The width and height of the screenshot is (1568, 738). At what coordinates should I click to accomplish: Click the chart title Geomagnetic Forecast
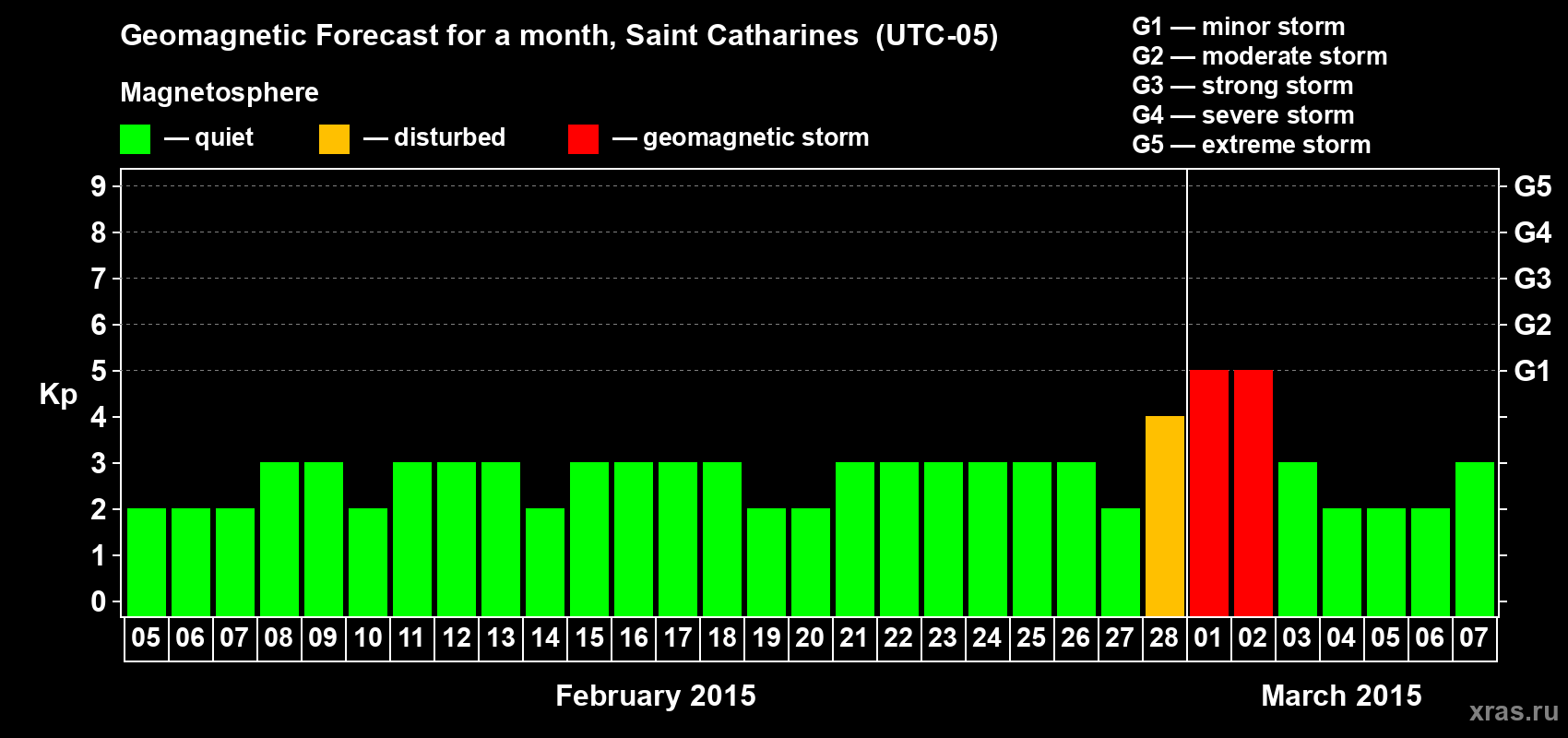pyautogui.click(x=559, y=36)
